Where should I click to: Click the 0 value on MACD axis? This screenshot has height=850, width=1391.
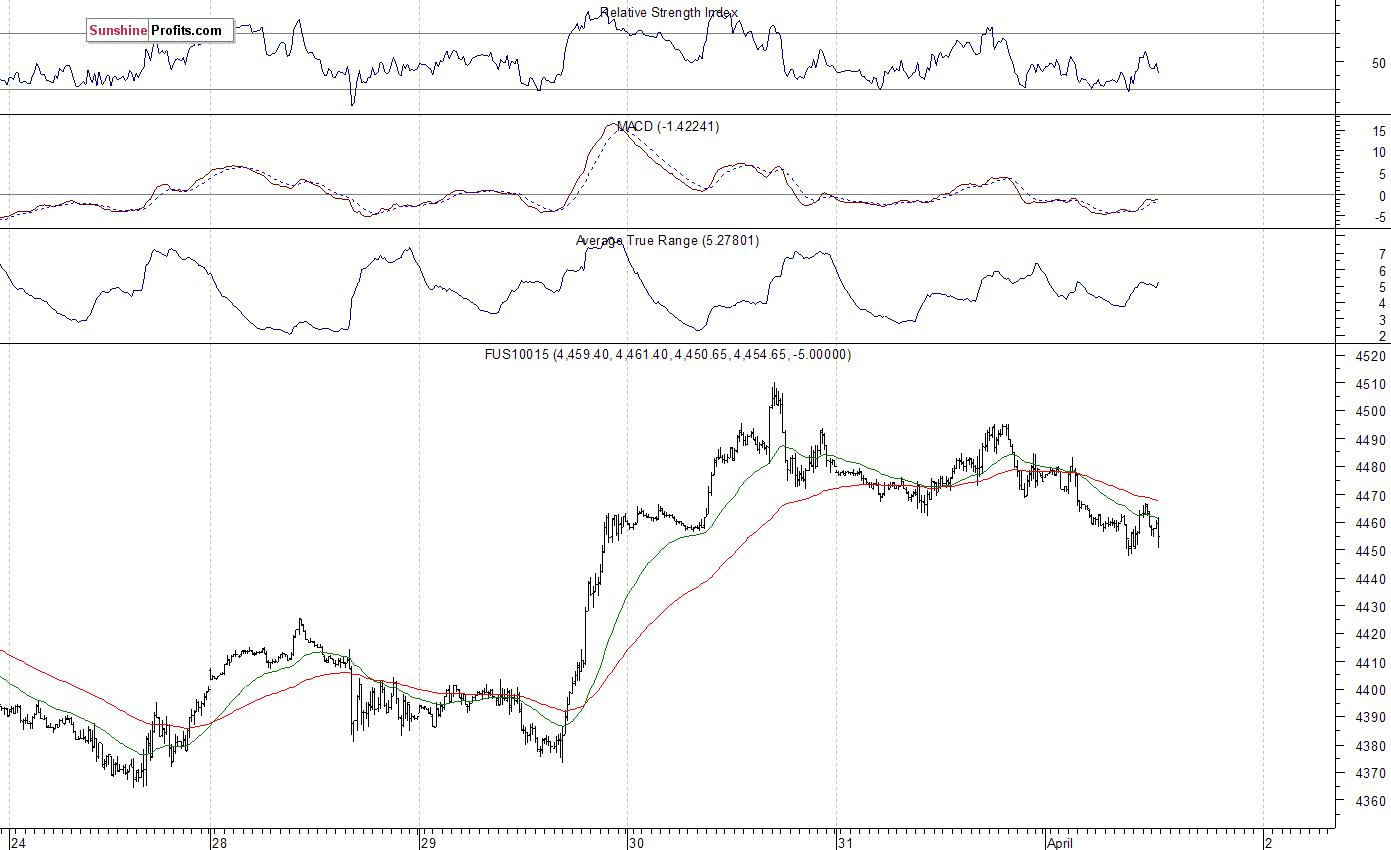[x=1381, y=197]
